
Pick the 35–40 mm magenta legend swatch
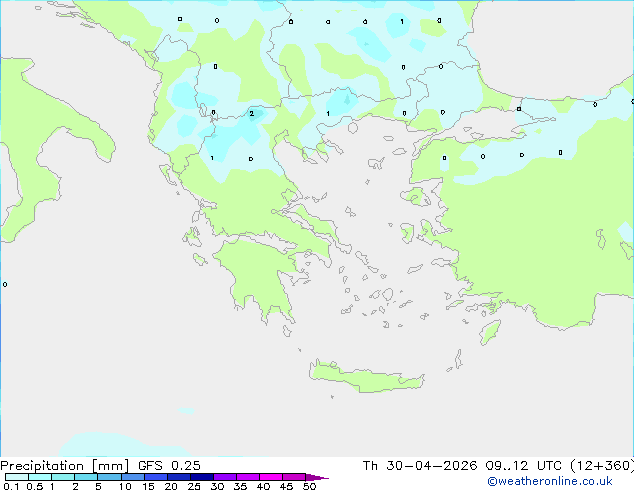pos(248,477)
